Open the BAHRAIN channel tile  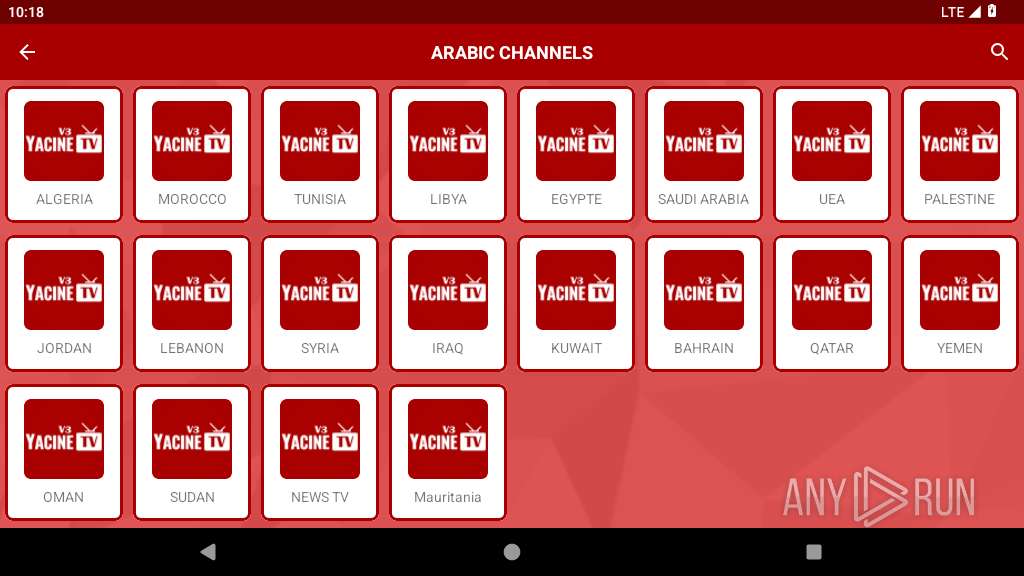pos(704,304)
